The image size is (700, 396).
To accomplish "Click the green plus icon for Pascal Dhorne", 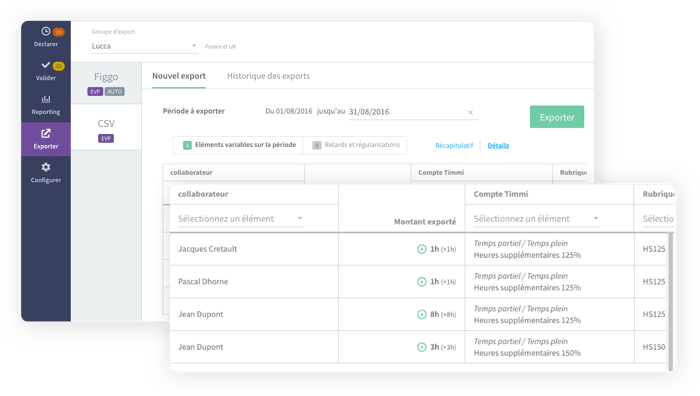I will 421,282.
